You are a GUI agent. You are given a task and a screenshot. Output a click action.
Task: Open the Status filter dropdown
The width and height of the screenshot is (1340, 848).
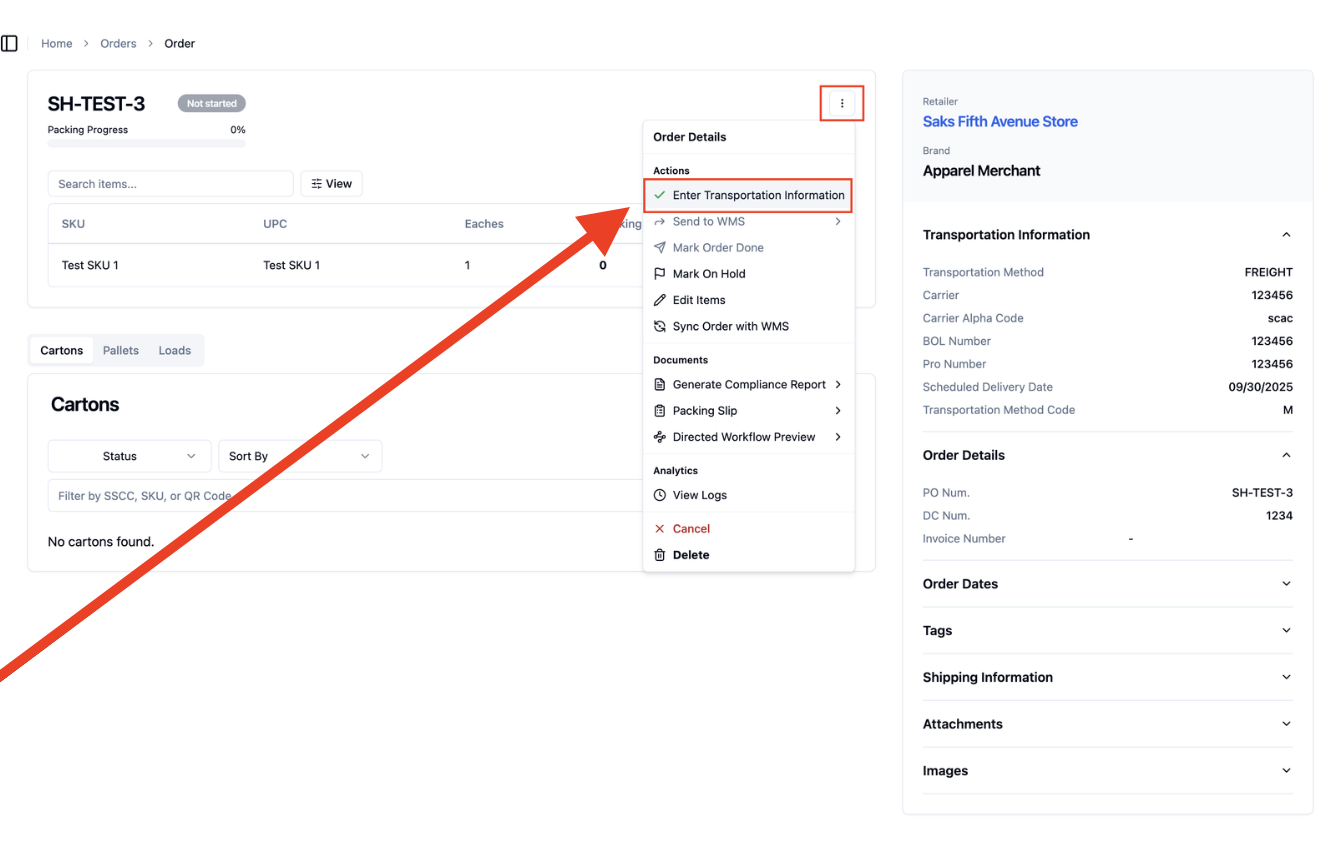tap(130, 456)
